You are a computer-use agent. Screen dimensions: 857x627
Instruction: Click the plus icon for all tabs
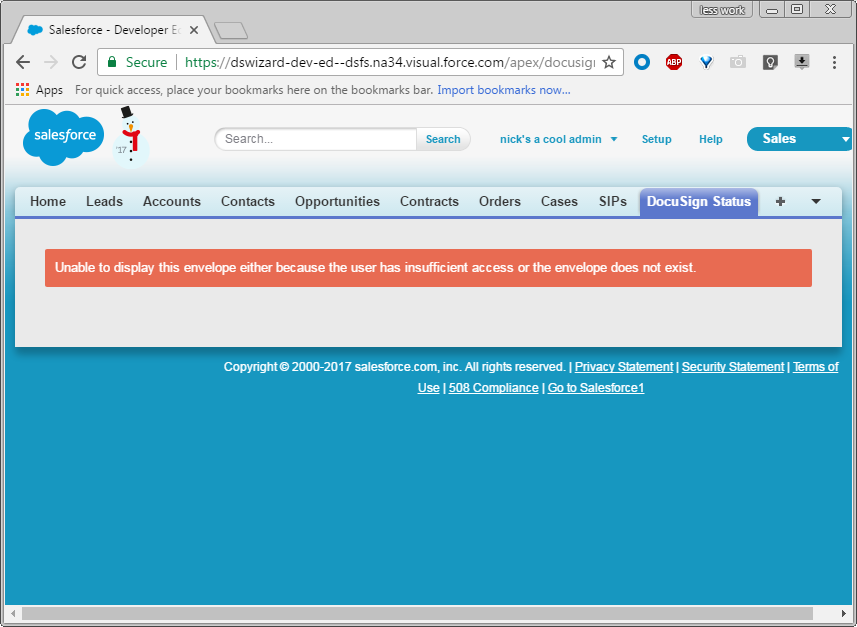(x=780, y=201)
